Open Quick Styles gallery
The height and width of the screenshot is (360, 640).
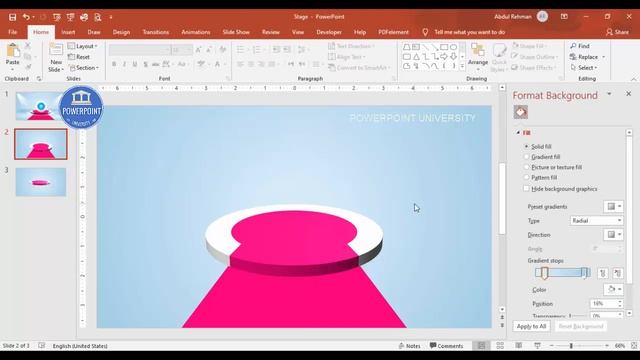(499, 58)
